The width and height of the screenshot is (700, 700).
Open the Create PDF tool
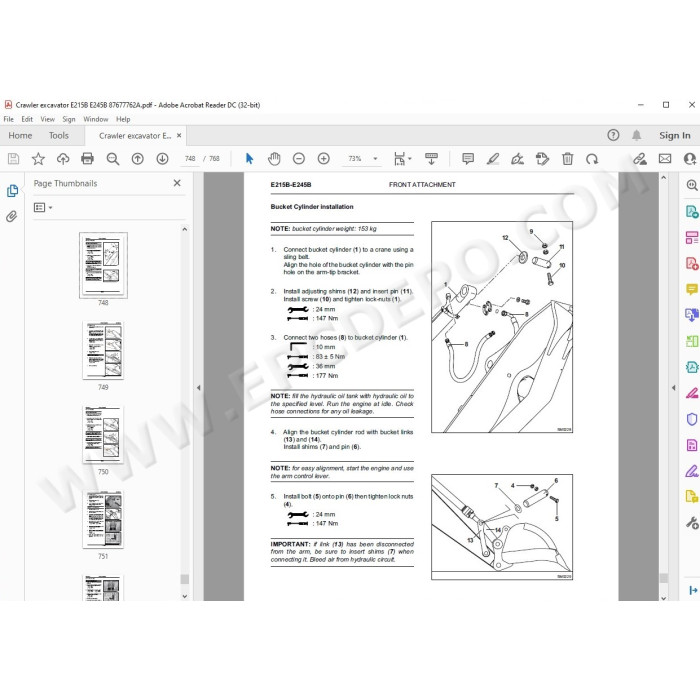[692, 263]
